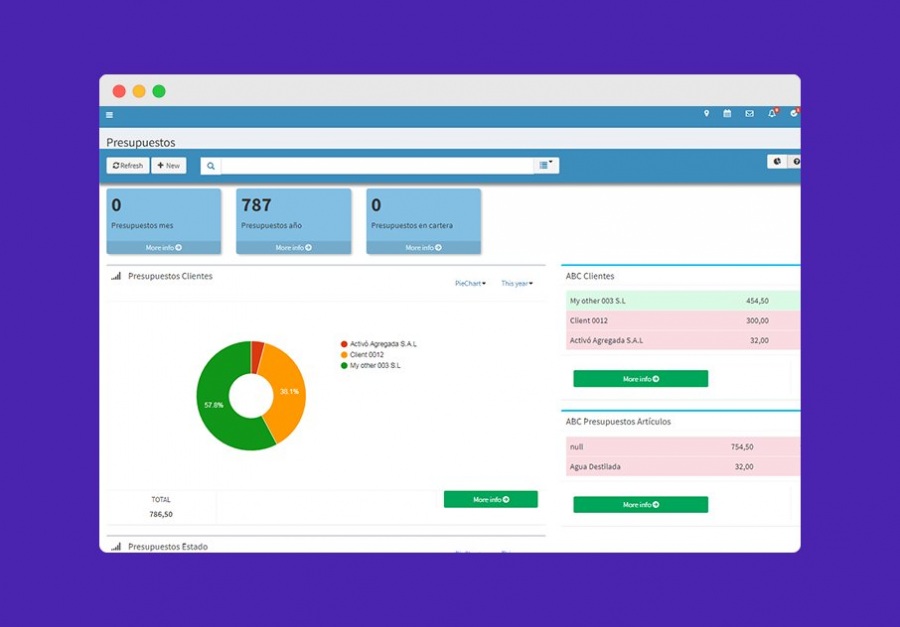
Task: Click the Presupuestos mes card value
Action: (117, 205)
